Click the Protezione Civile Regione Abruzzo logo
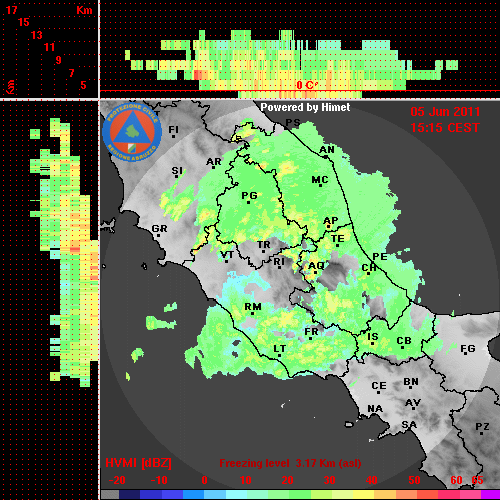 (132, 132)
